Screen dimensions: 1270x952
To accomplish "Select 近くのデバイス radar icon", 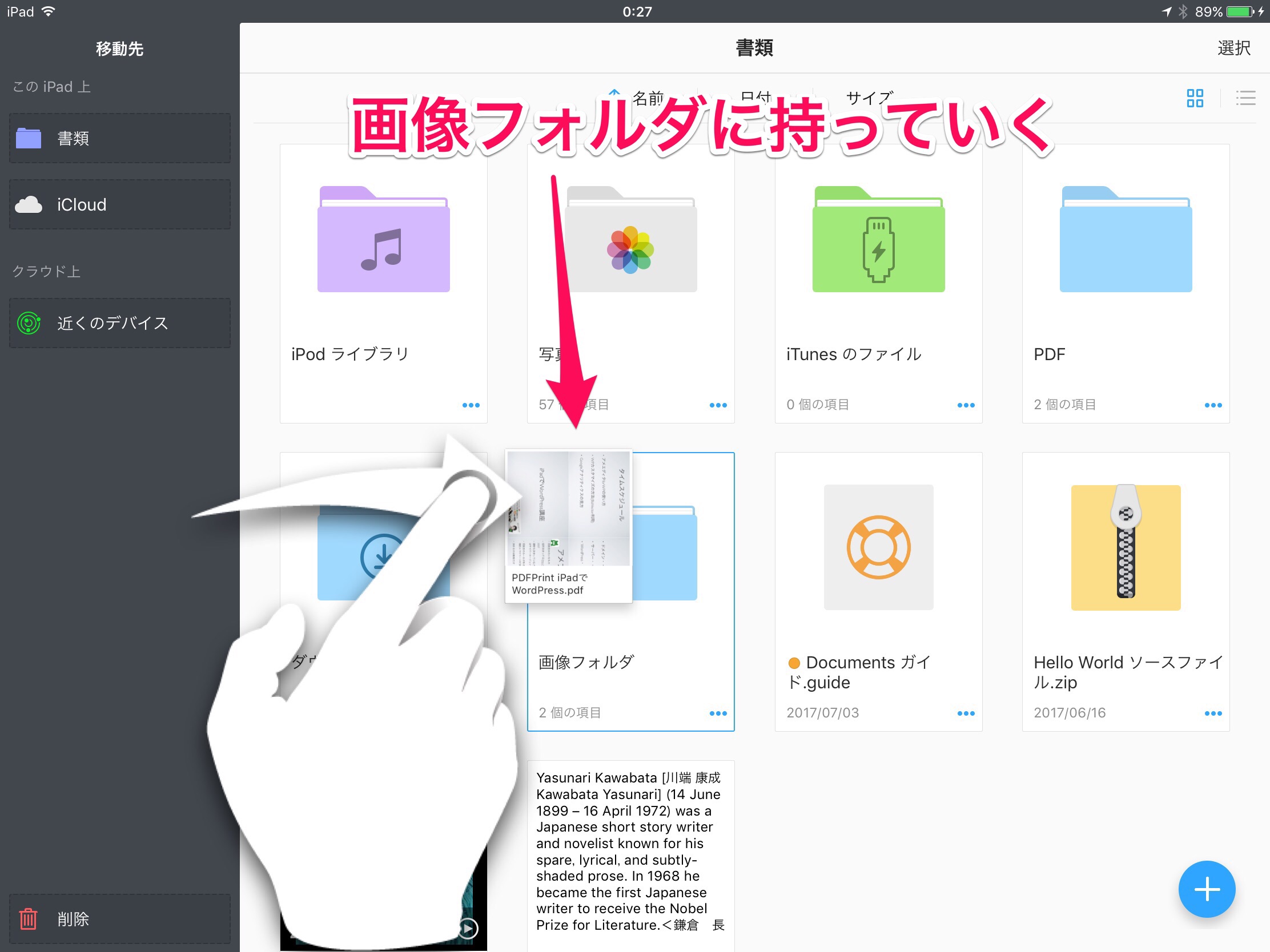I will (x=28, y=323).
